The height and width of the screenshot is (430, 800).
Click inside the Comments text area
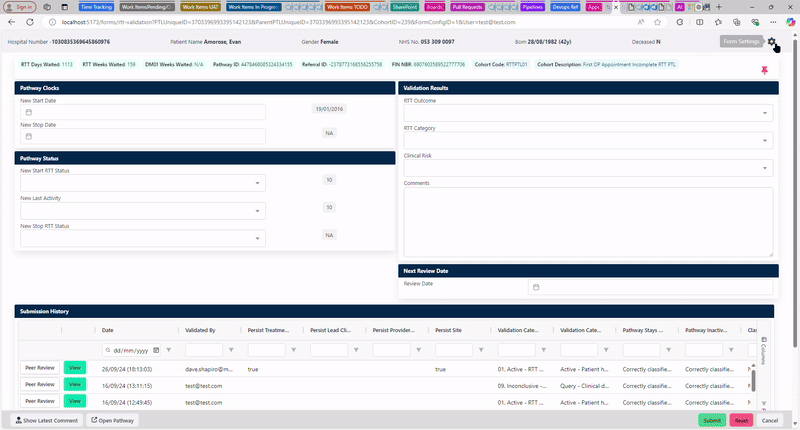tap(587, 220)
